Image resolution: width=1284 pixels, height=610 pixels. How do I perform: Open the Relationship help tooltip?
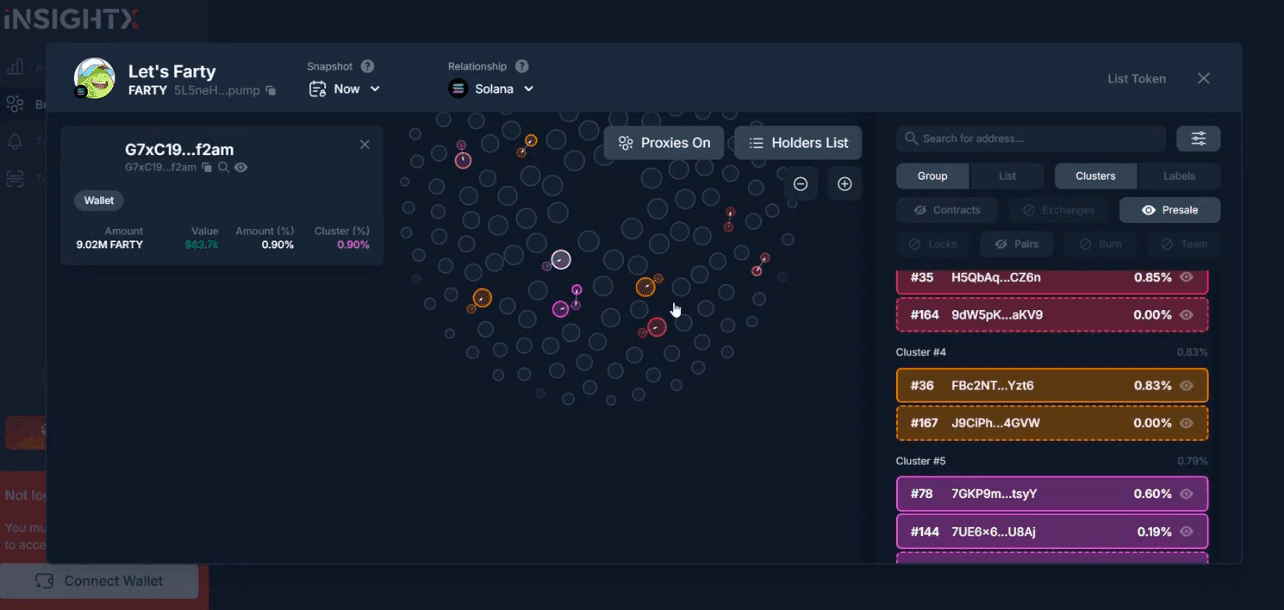coord(521,66)
